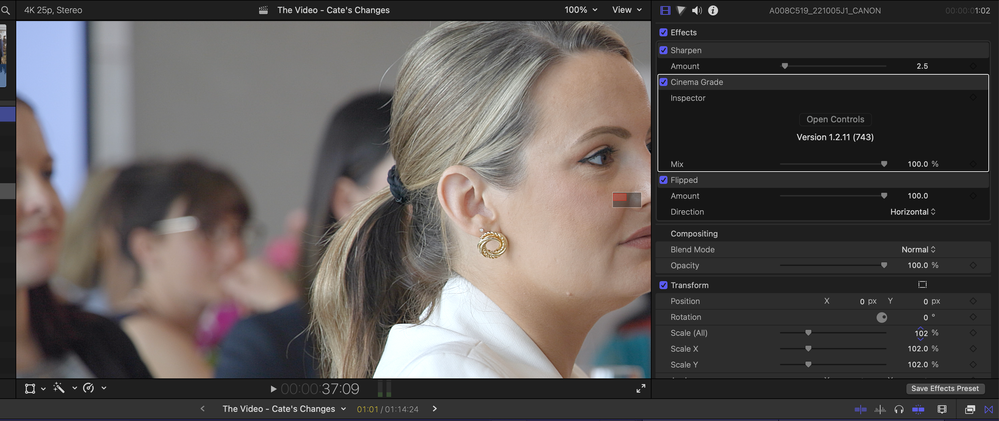Open the View menu in viewer

[626, 10]
